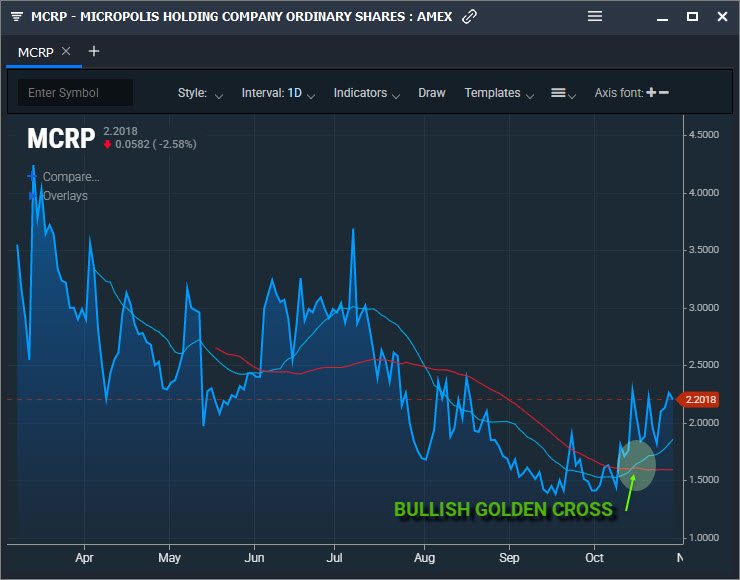Maximize the chart window
The height and width of the screenshot is (580, 740).
(692, 17)
